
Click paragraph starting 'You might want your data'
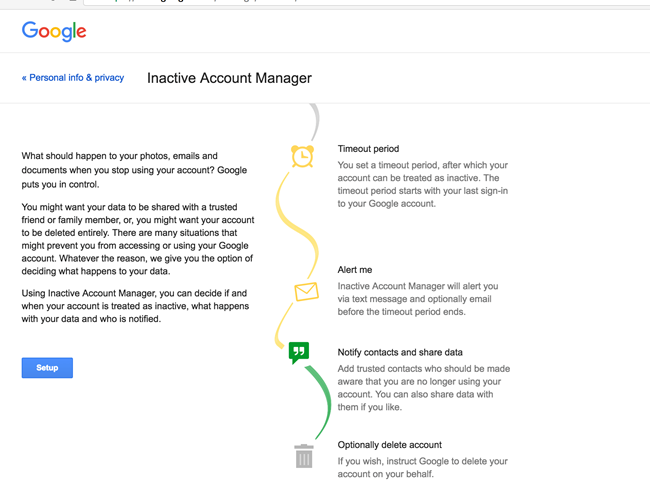click(138, 239)
